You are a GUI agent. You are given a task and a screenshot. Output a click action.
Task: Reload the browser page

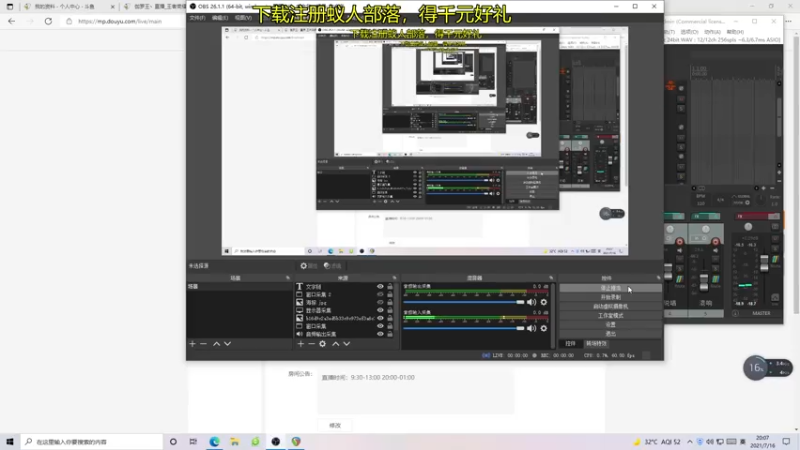click(x=48, y=21)
